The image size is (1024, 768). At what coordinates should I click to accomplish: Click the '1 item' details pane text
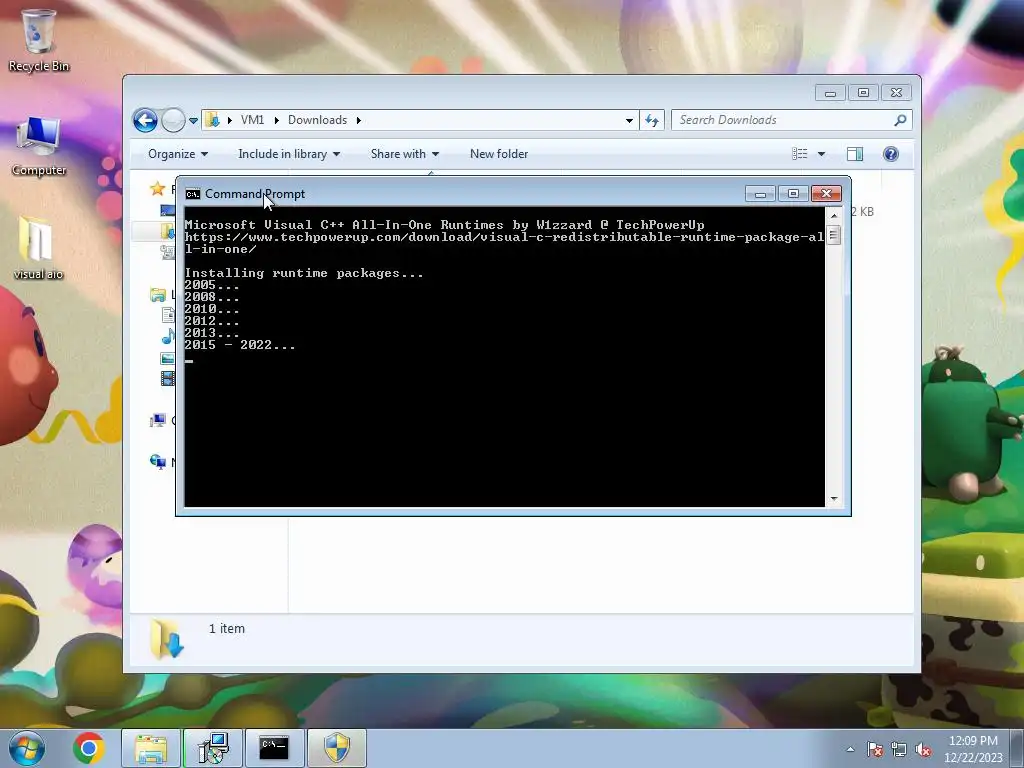tap(227, 629)
